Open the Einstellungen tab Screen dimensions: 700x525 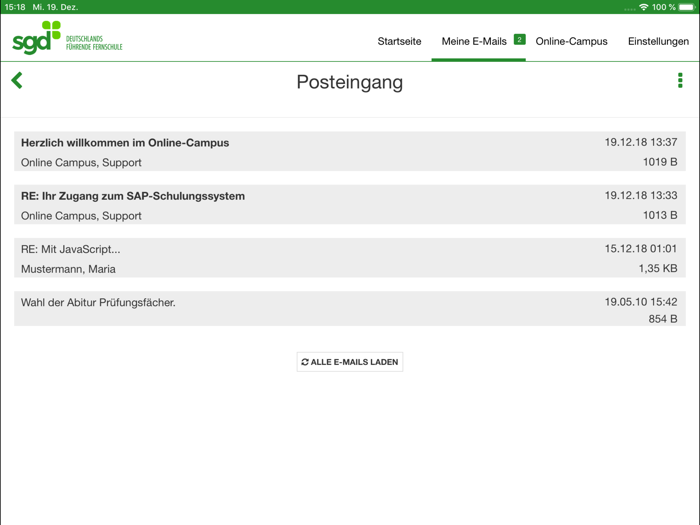(658, 41)
